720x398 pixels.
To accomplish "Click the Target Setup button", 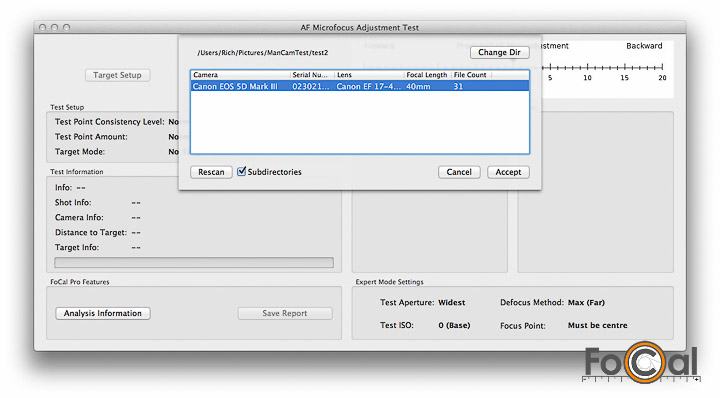I will click(x=117, y=75).
